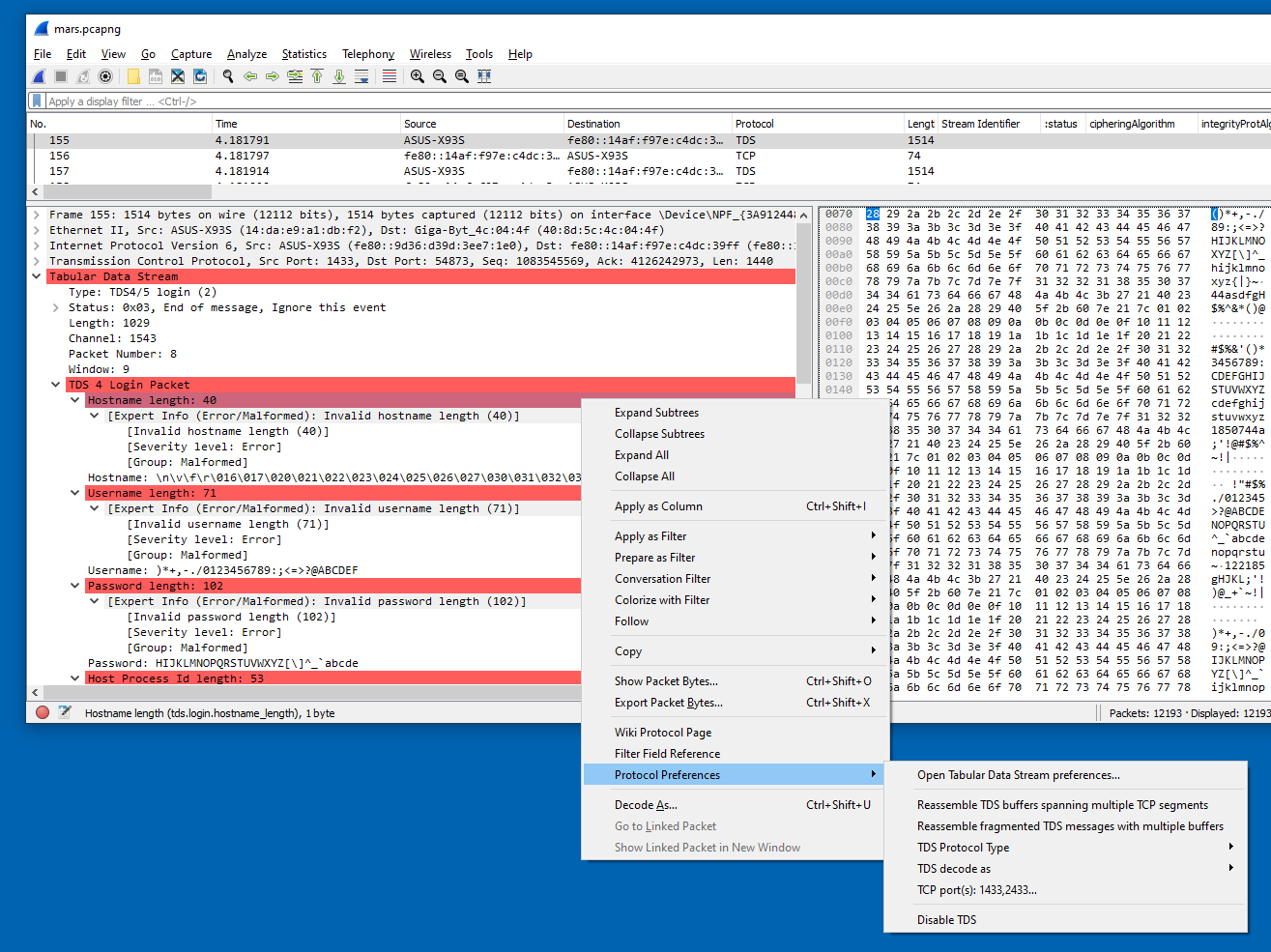1271x952 pixels.
Task: Click the stop capture square icon
Action: pyautogui.click(x=61, y=76)
